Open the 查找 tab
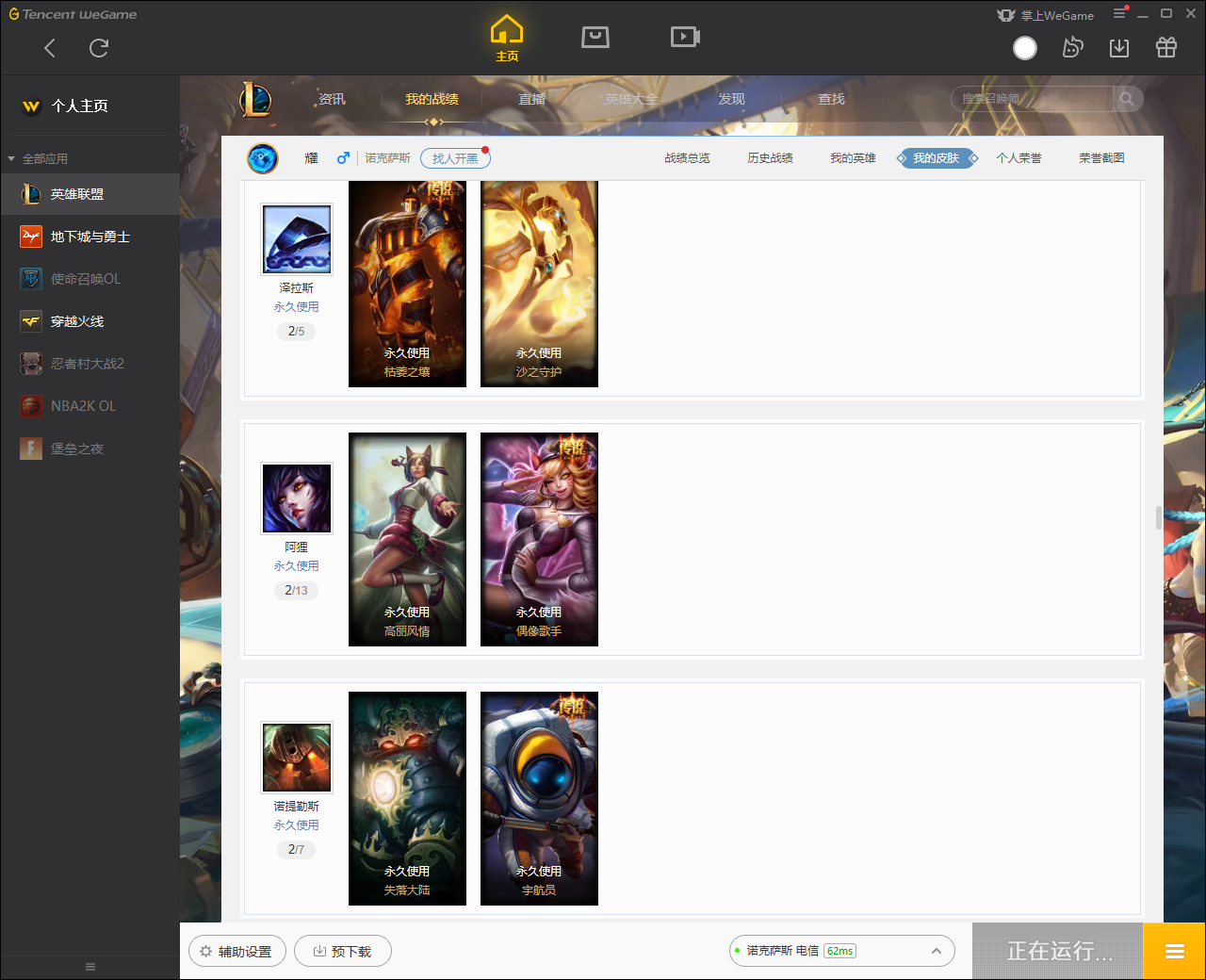Viewport: 1206px width, 980px height. (831, 99)
